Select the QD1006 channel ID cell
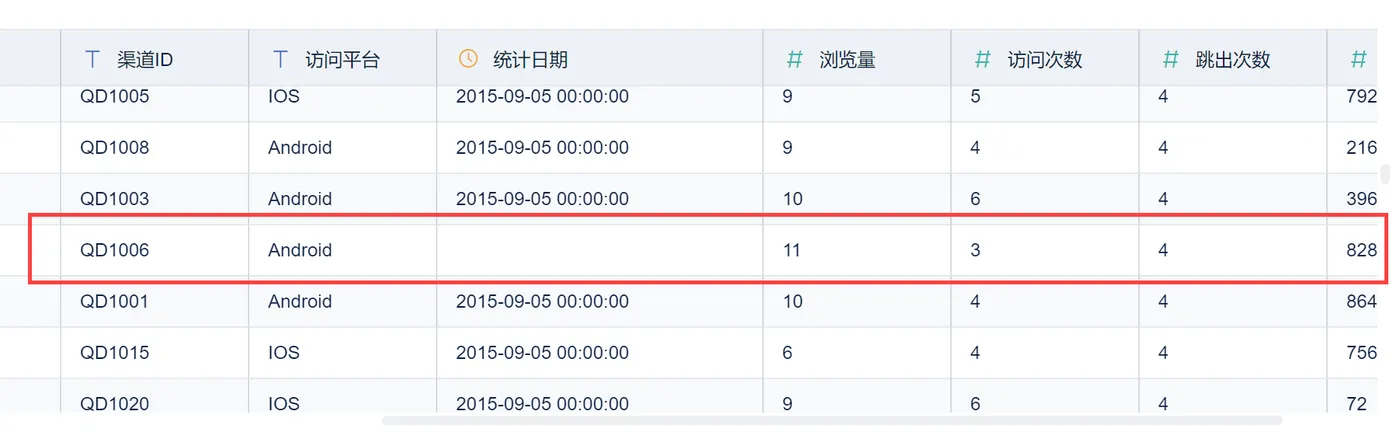 coord(115,250)
